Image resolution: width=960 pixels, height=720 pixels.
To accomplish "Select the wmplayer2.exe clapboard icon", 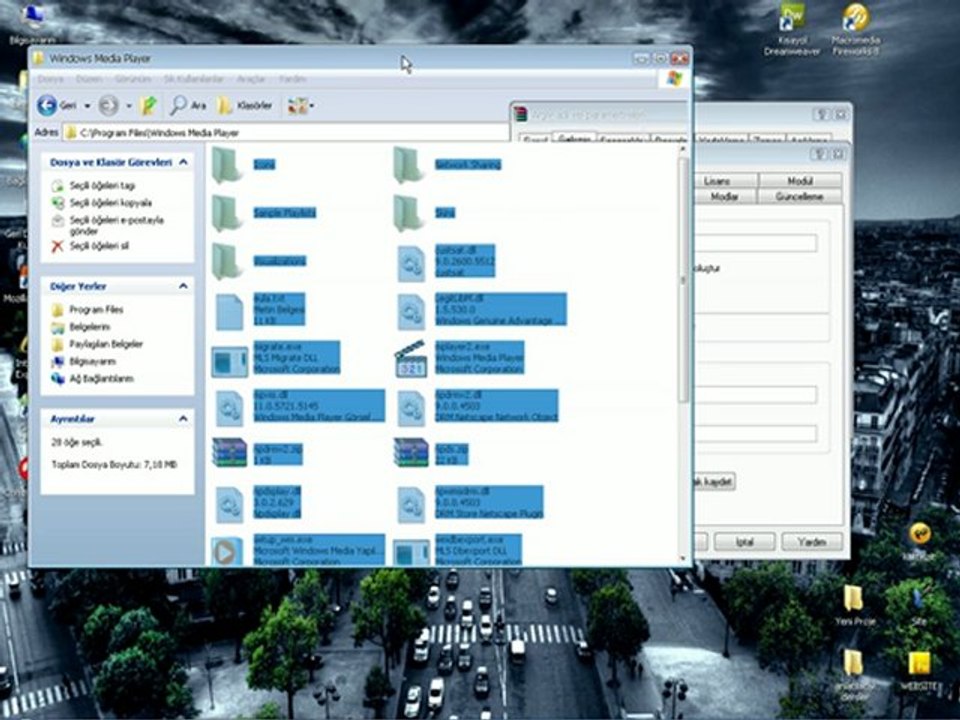I will click(410, 359).
